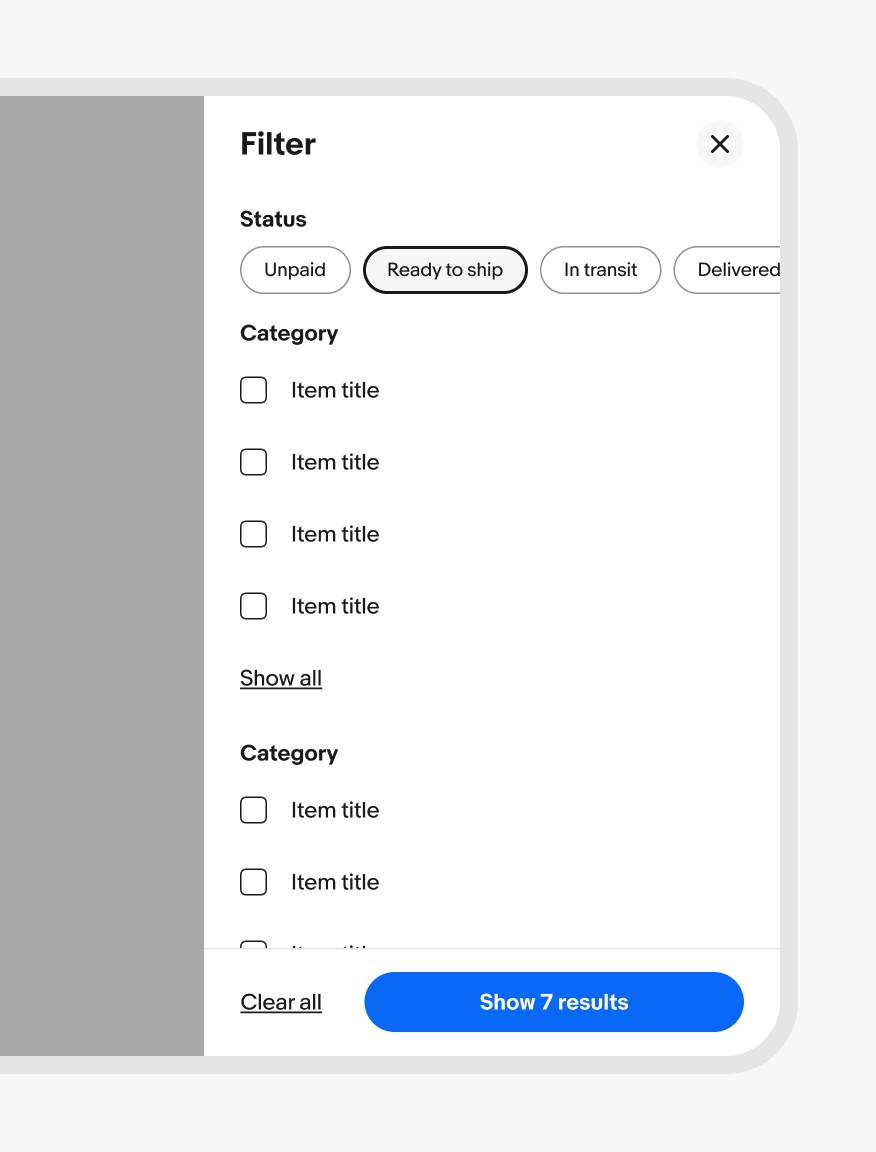This screenshot has width=876, height=1152.
Task: Click the Clear all link
Action: point(281,1002)
